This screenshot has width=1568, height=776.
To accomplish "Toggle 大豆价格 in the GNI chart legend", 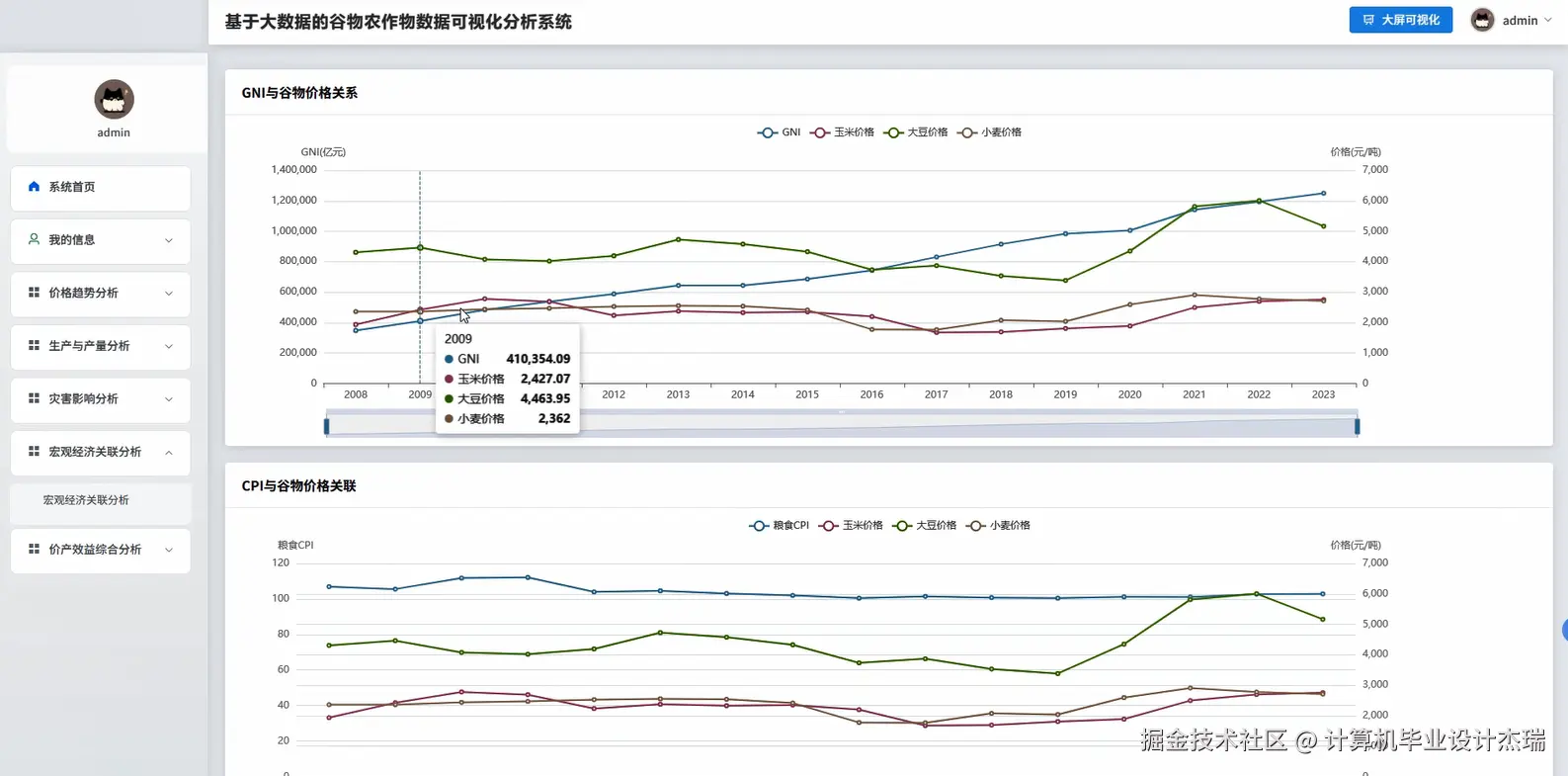I will 916,132.
